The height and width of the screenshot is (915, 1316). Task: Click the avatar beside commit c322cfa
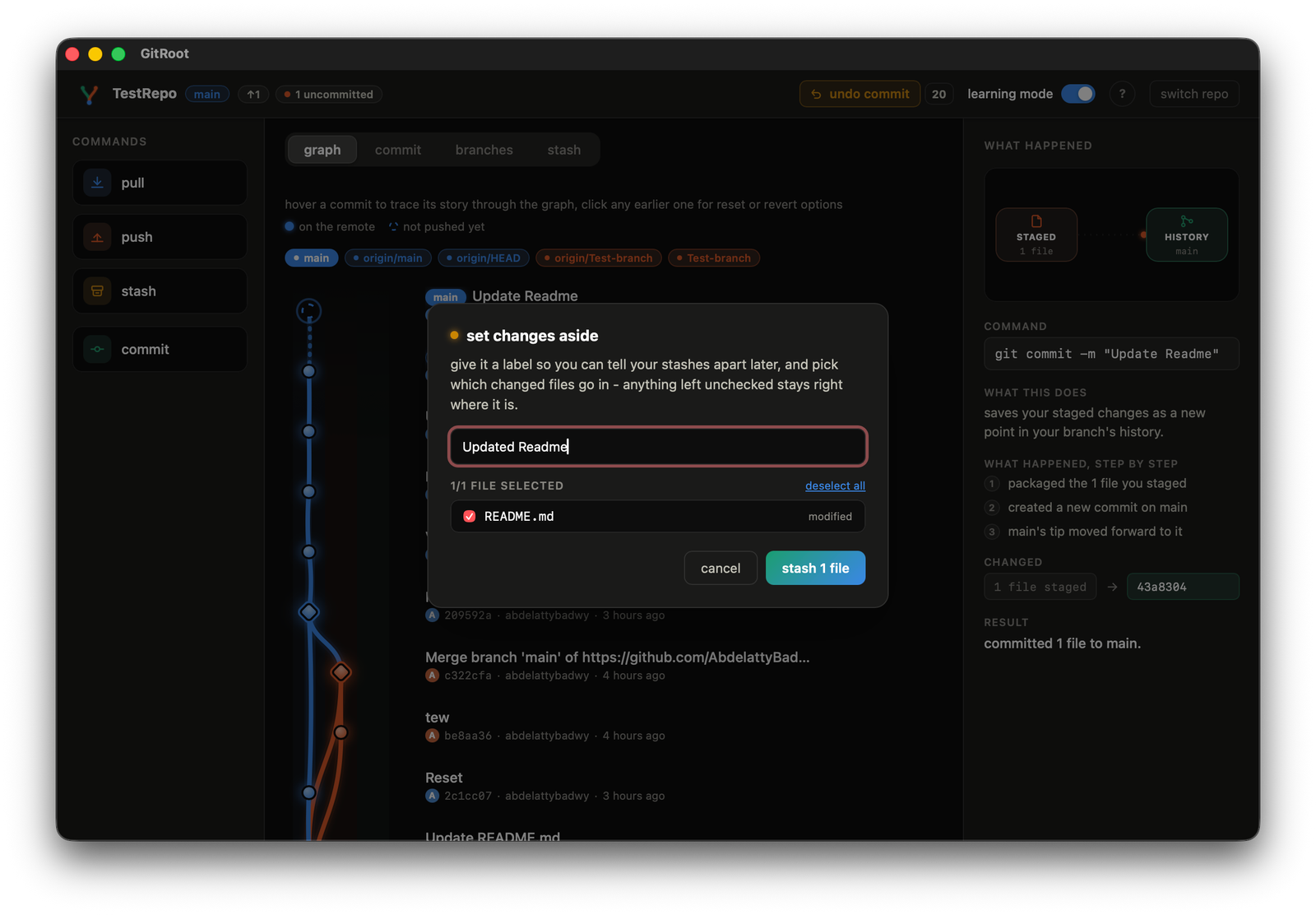[x=433, y=676]
